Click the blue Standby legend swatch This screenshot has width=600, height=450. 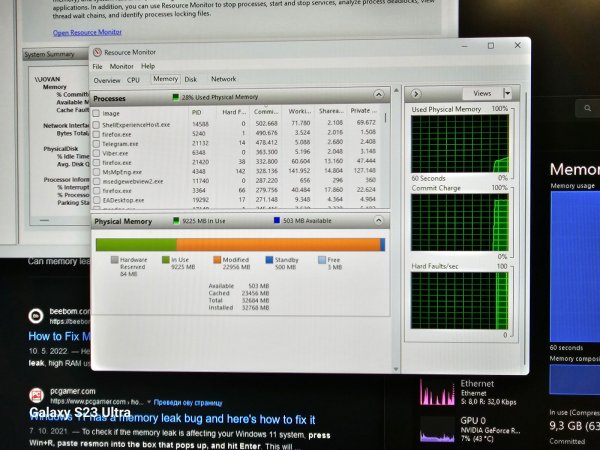click(x=269, y=260)
